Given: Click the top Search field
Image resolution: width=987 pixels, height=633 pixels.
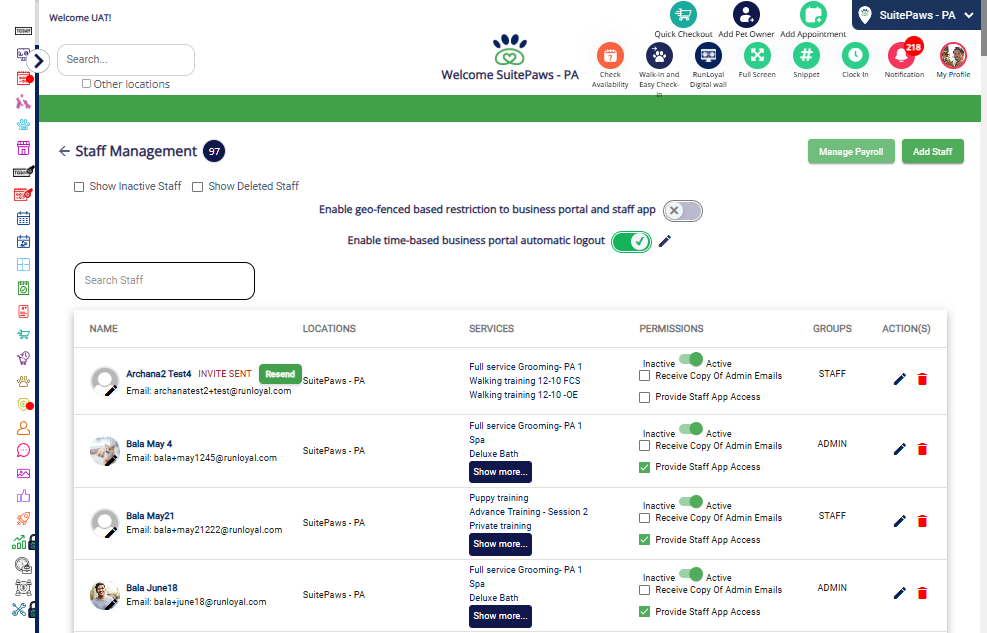Looking at the screenshot, I should point(126,60).
